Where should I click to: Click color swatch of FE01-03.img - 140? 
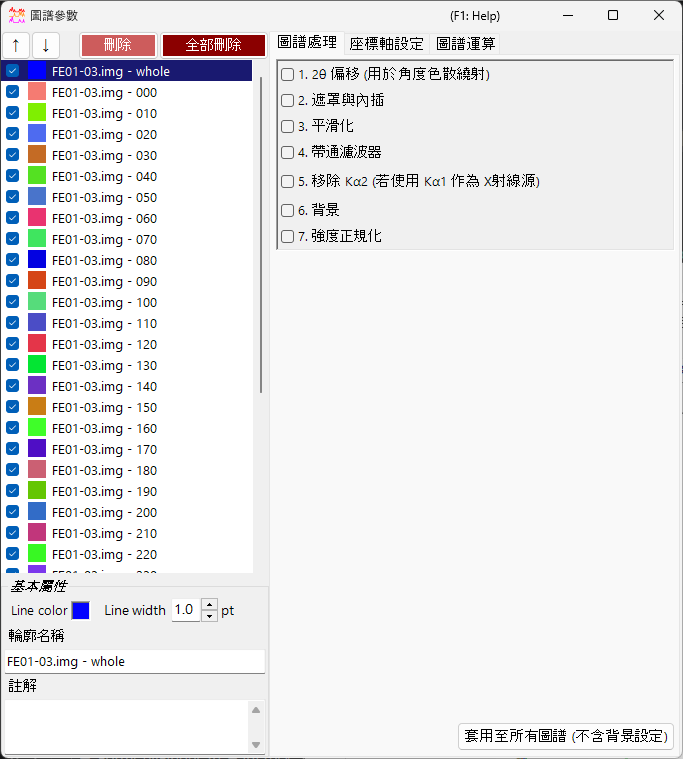pyautogui.click(x=37, y=385)
